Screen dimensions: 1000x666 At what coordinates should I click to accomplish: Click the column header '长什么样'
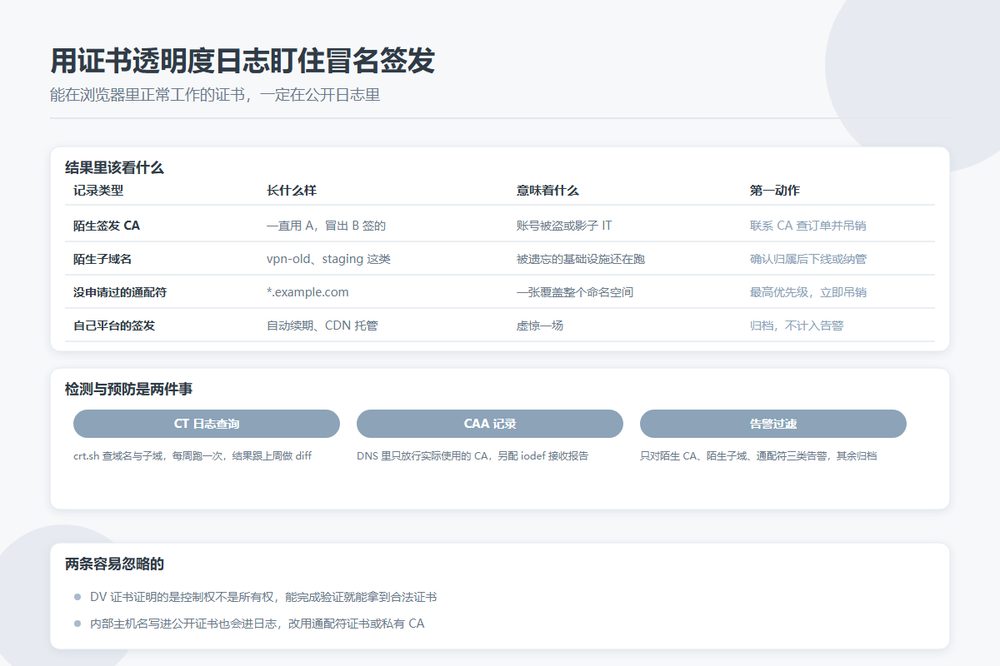291,190
